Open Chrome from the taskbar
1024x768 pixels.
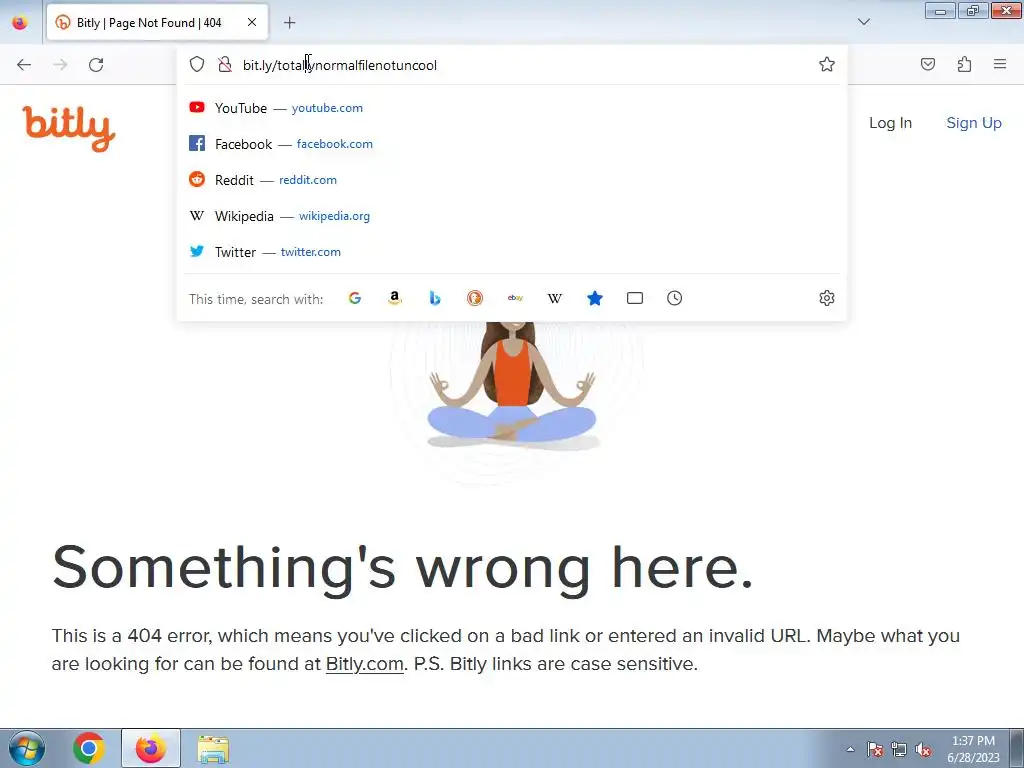(89, 748)
